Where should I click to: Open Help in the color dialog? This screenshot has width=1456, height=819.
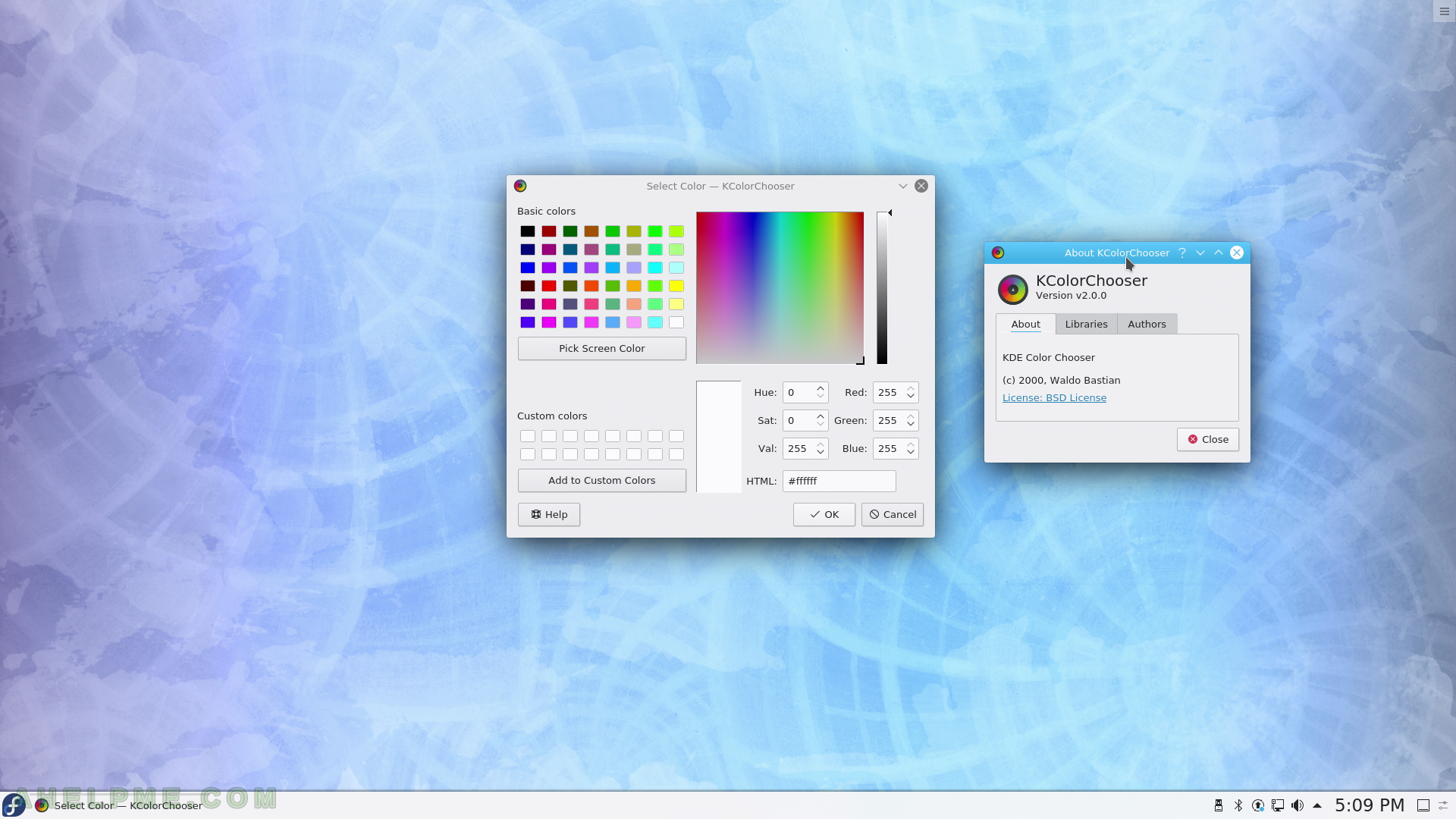click(x=549, y=514)
